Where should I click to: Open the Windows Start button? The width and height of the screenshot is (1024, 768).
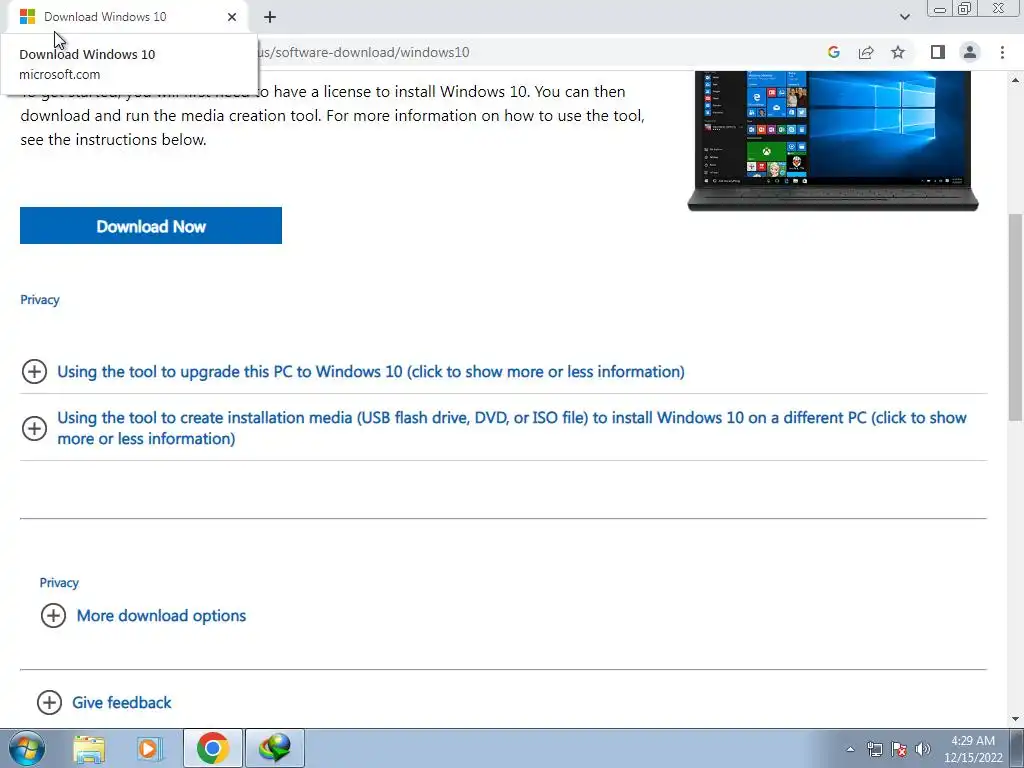coord(27,748)
